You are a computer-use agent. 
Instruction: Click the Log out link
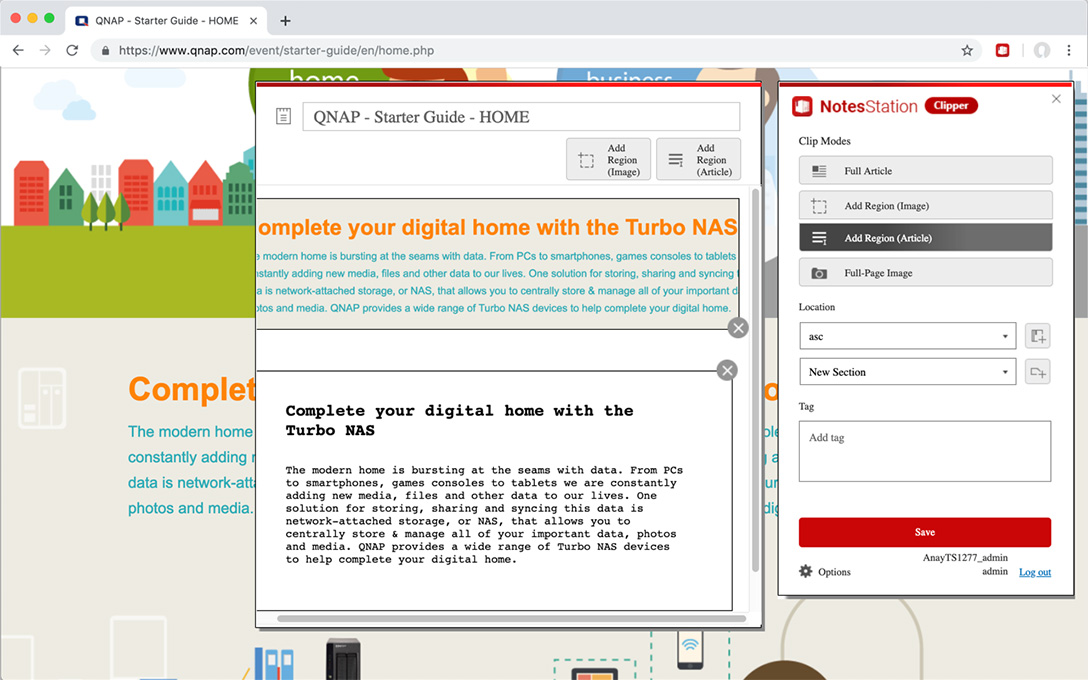pos(1035,572)
